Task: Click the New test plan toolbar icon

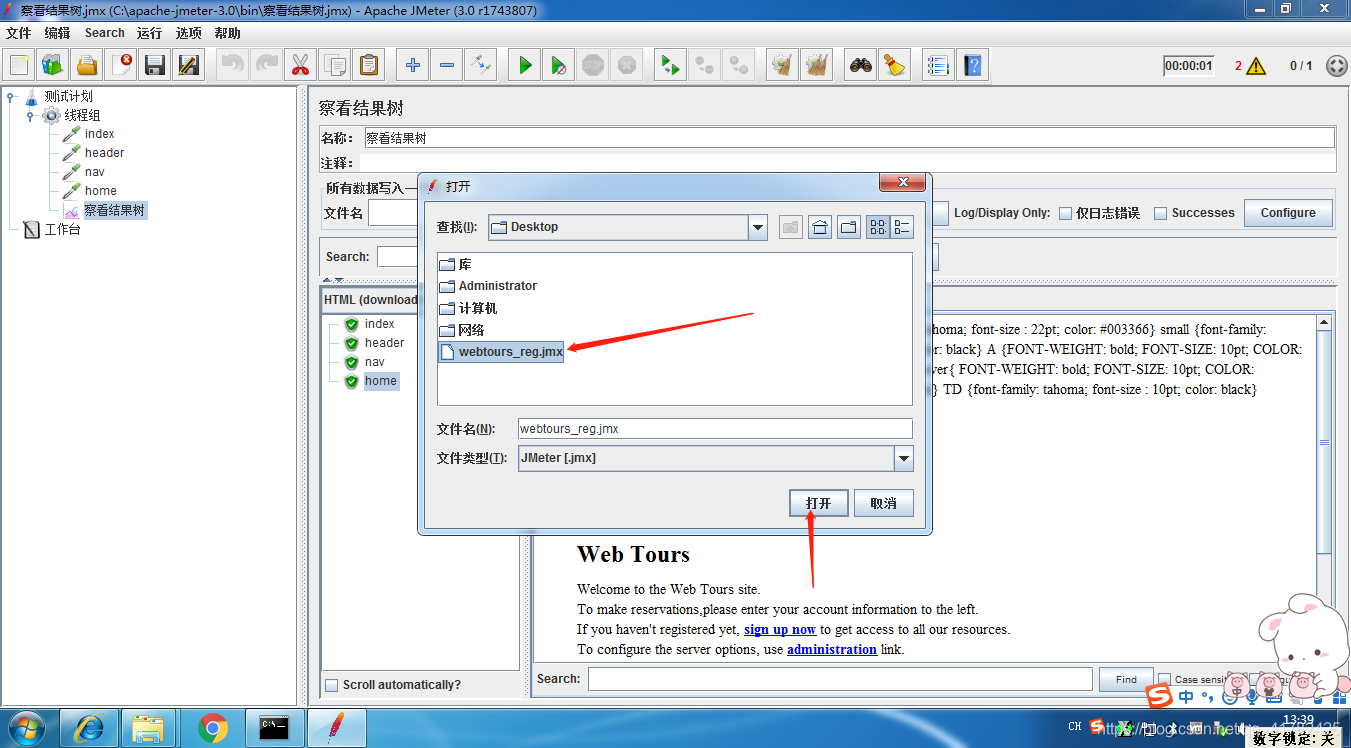Action: coord(19,66)
